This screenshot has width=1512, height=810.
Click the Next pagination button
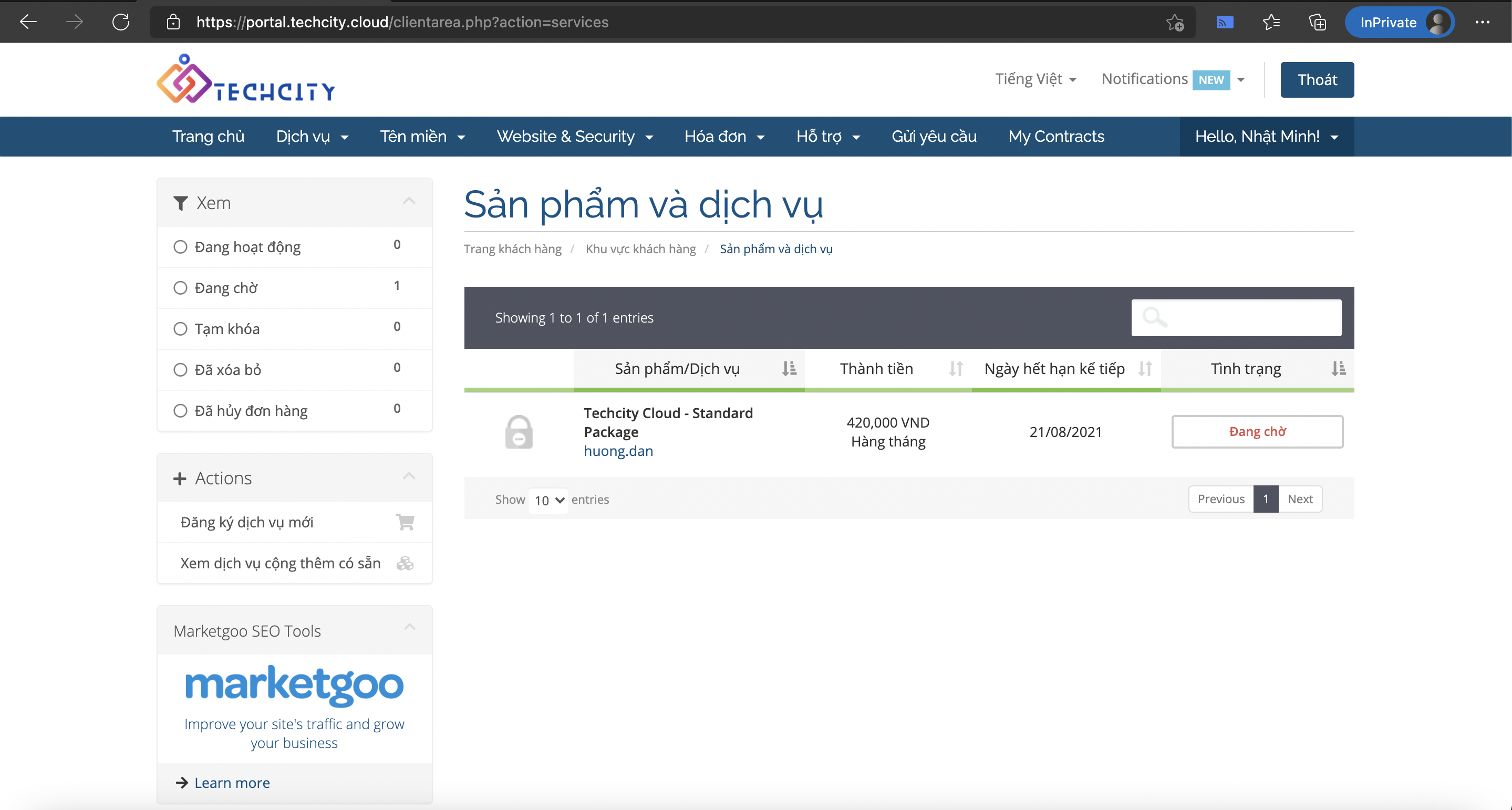click(1300, 499)
